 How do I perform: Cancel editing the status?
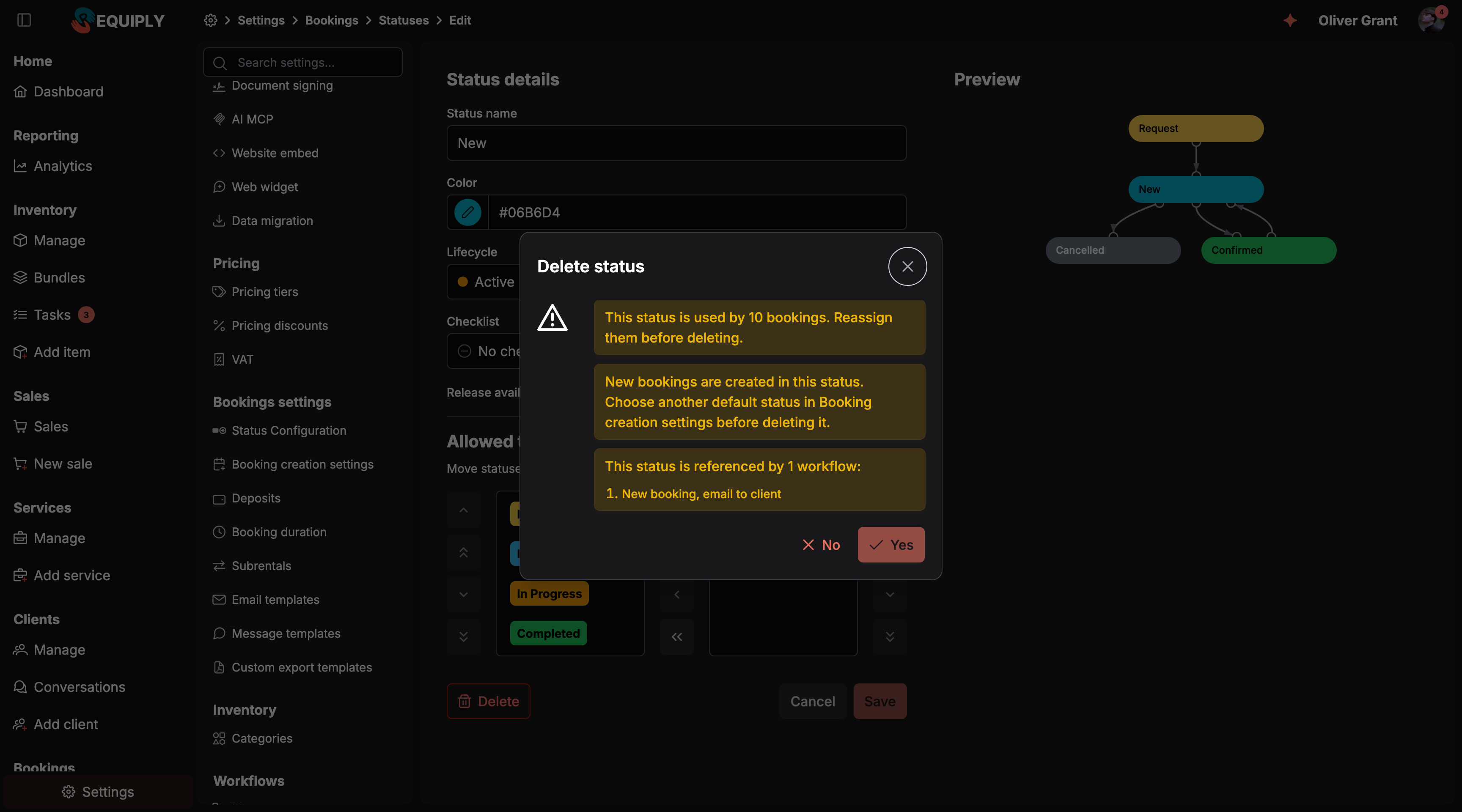[x=812, y=701]
